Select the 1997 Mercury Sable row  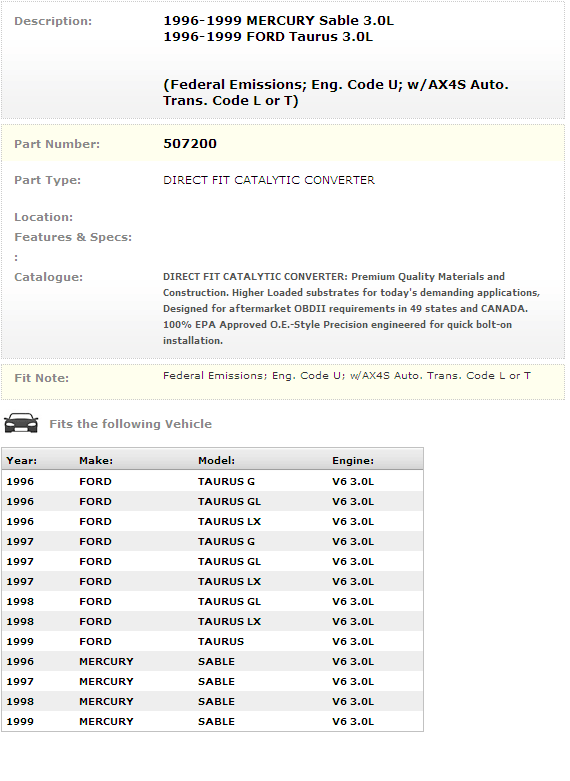click(213, 681)
